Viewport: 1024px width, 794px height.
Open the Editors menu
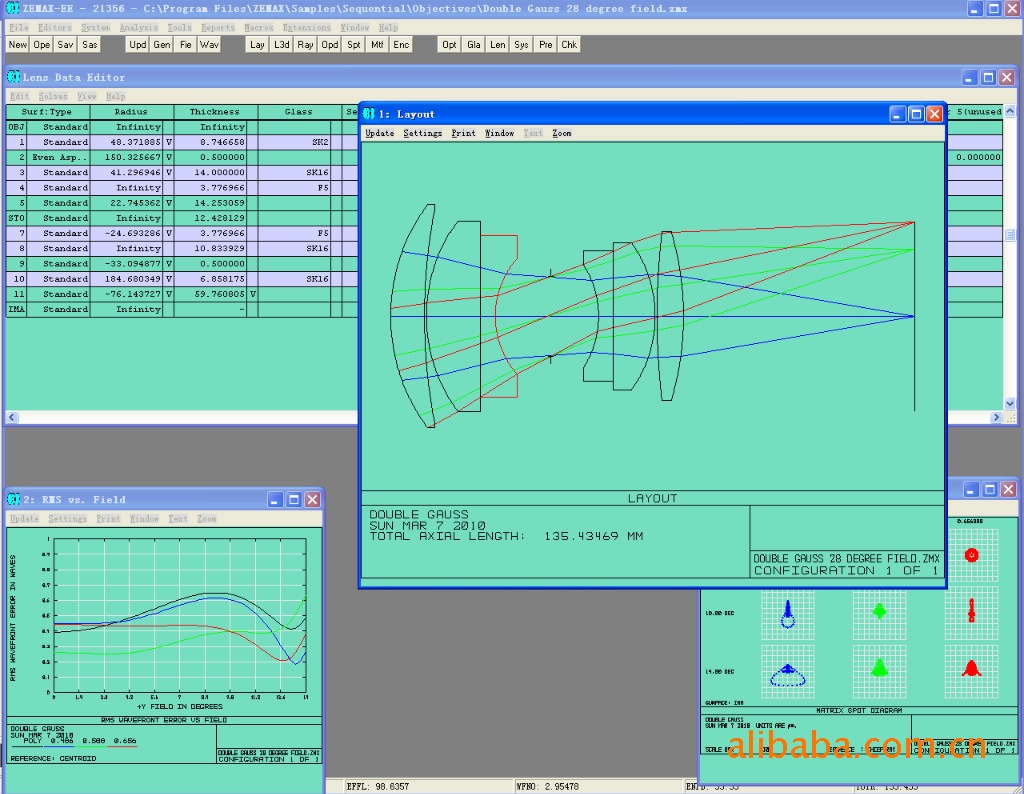(55, 27)
